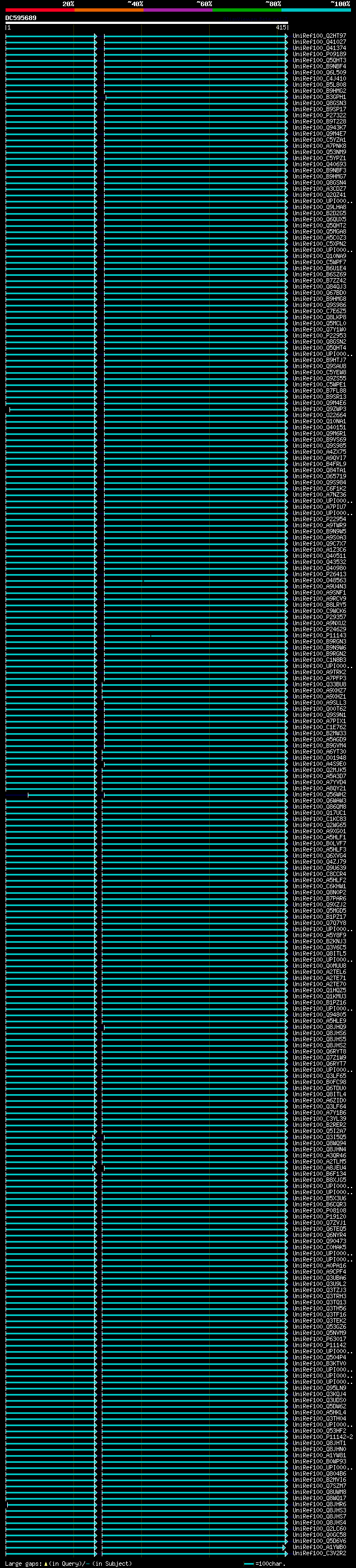Viewport: 356px width, 1568px height.
Task: Select hit UniRef100_Q6L509
Action: (319, 72)
